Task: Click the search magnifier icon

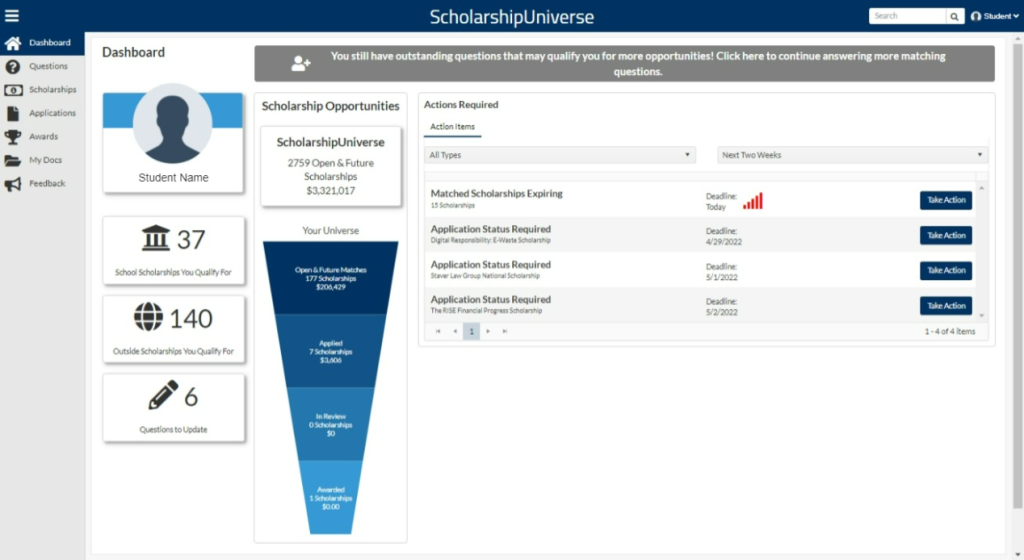Action: point(954,16)
